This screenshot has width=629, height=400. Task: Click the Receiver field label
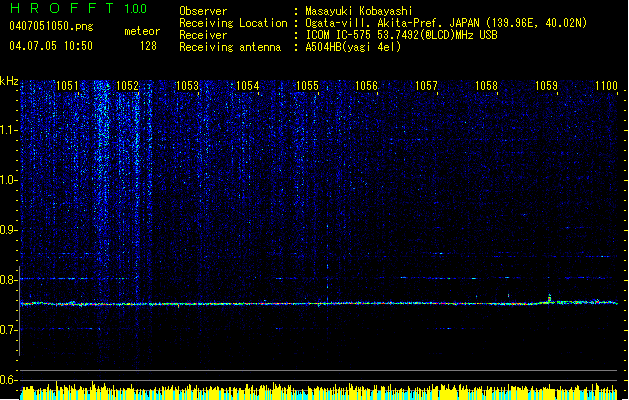pos(203,35)
